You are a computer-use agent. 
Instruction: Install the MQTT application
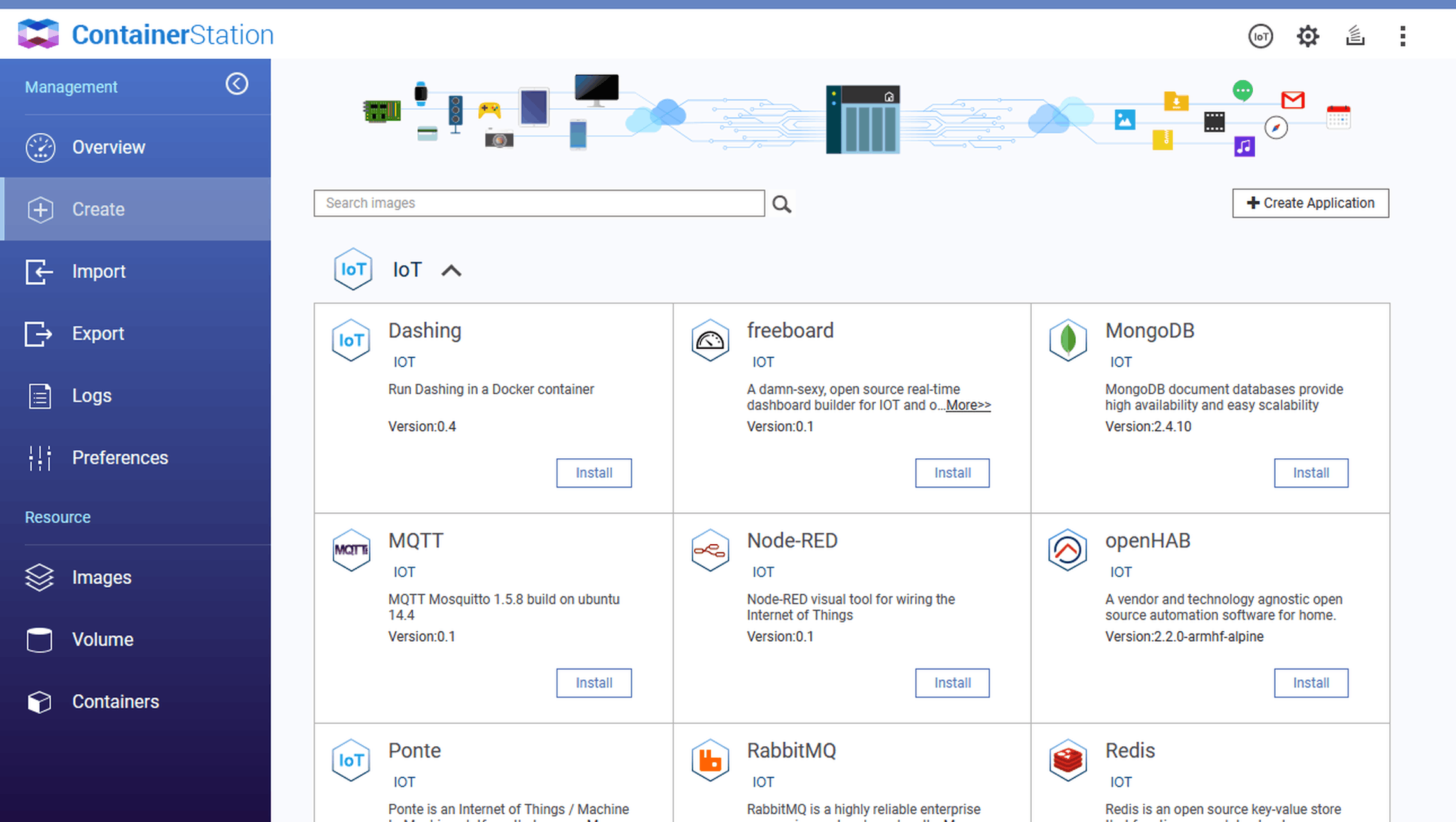594,683
